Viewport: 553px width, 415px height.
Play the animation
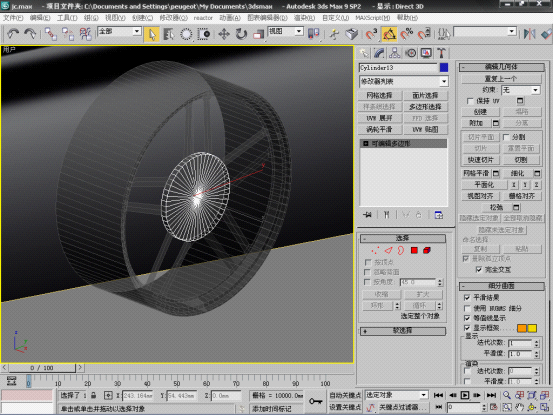(465, 395)
